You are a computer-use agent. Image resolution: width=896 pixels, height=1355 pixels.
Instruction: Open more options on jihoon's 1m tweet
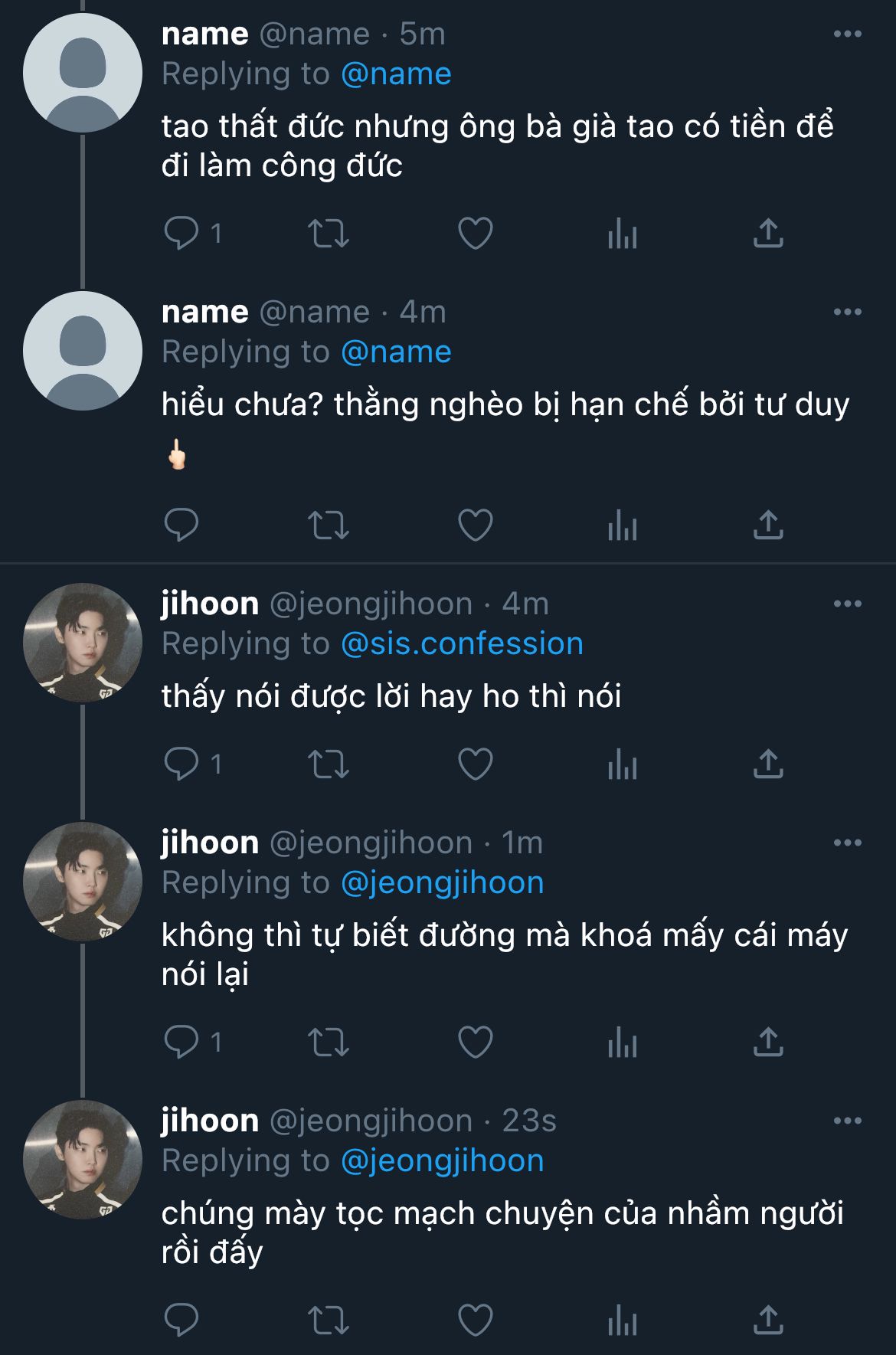point(847,843)
